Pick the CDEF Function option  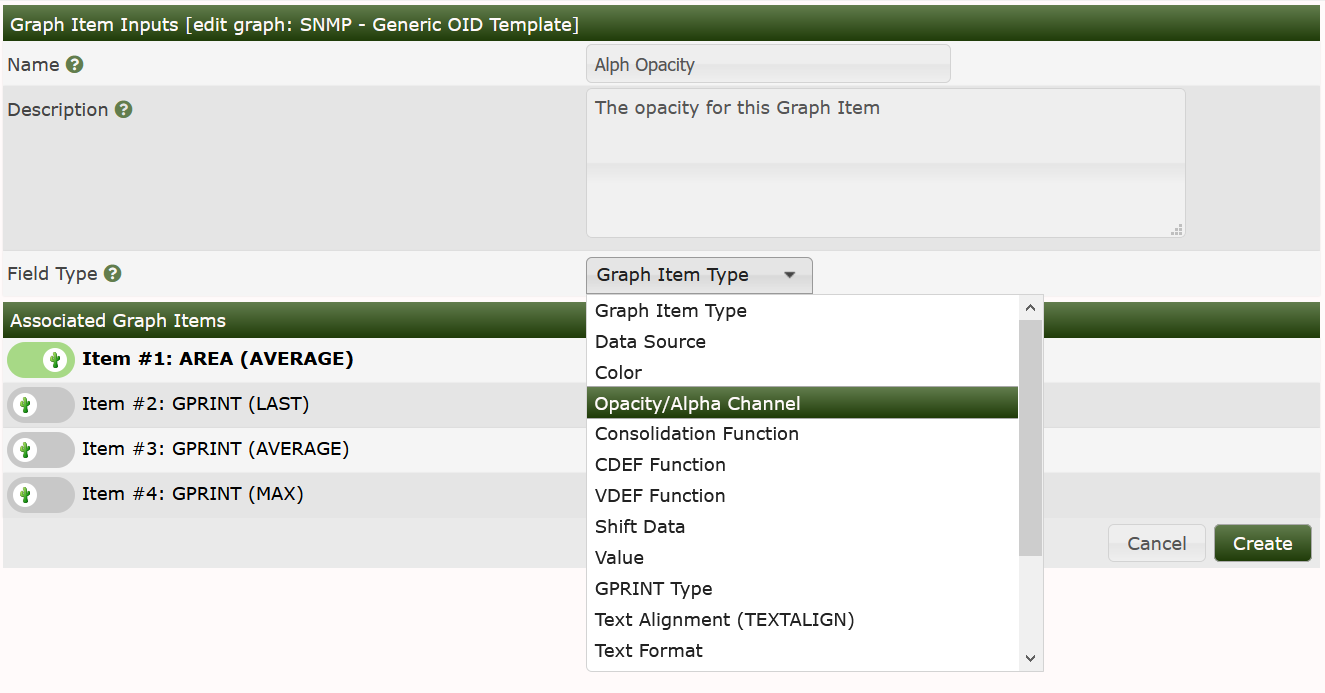[x=660, y=465]
